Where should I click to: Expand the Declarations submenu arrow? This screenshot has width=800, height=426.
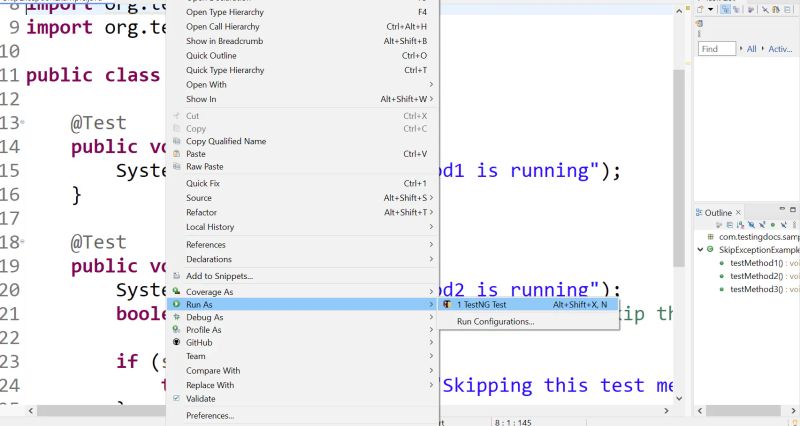click(x=431, y=259)
